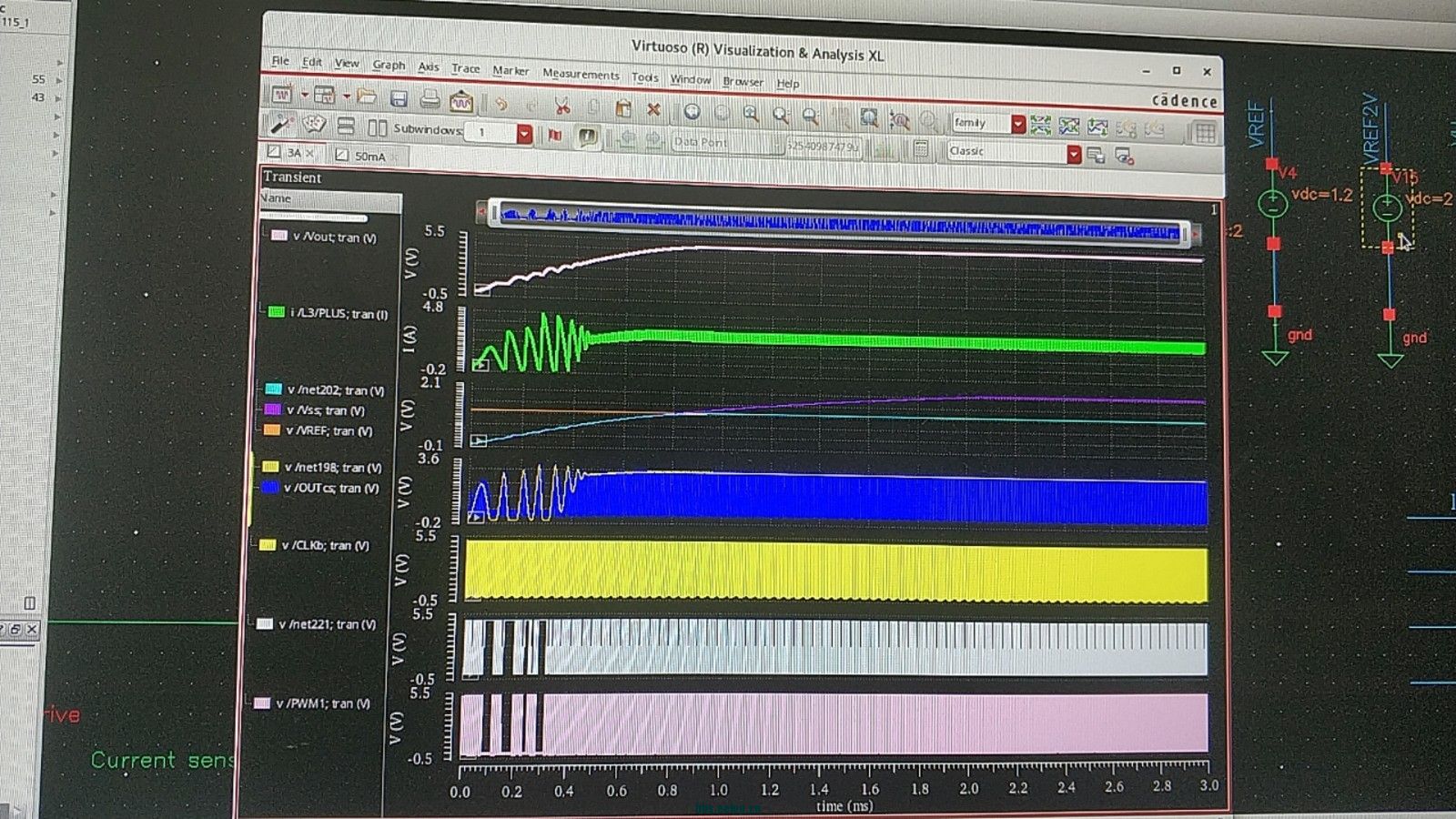Open the File menu

point(280,60)
